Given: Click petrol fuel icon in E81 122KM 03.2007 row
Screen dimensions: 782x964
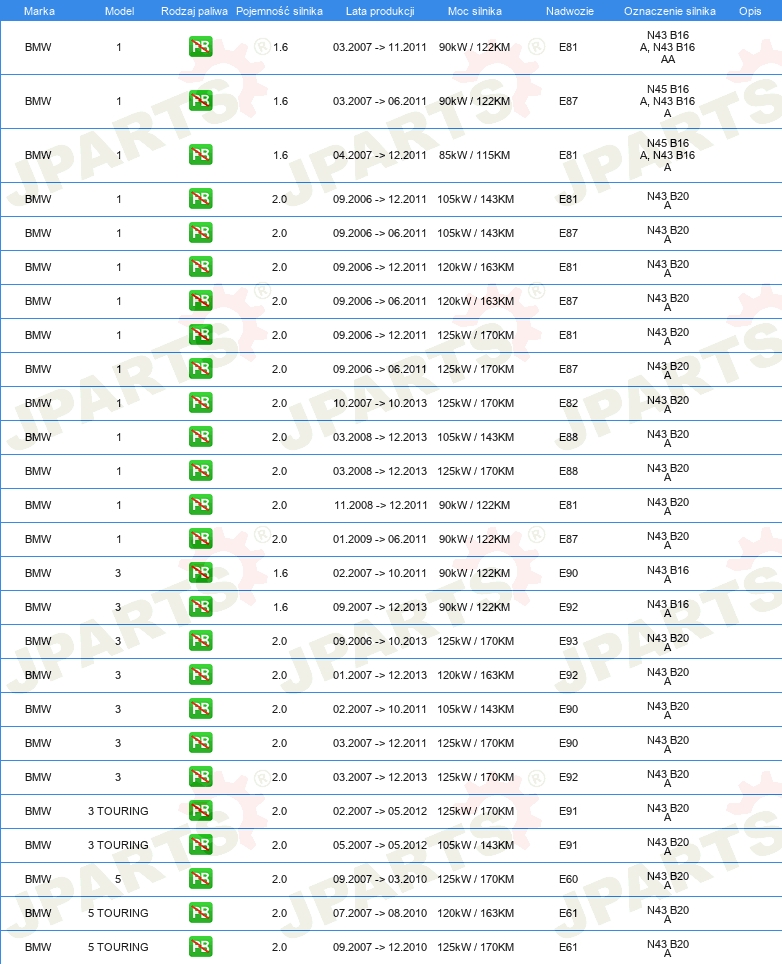Looking at the screenshot, I should tap(200, 47).
